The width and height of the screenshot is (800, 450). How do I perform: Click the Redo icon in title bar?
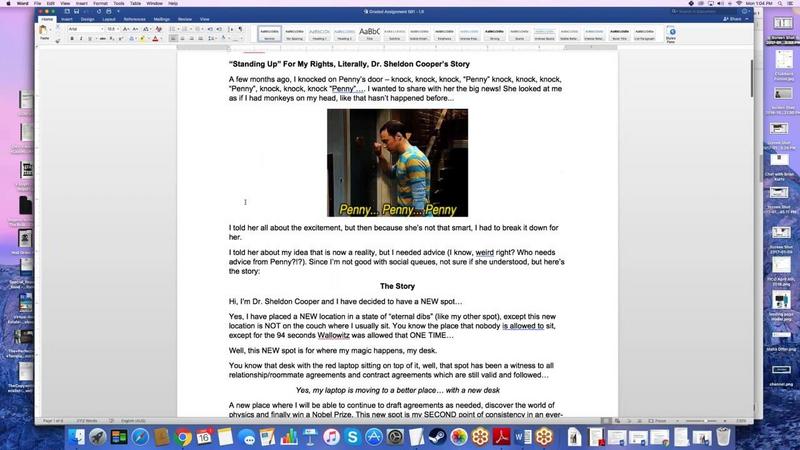tap(99, 11)
